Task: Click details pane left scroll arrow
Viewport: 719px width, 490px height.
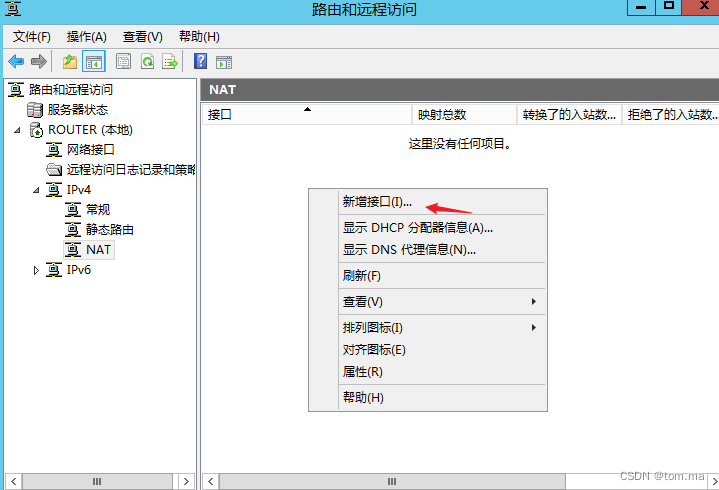Action: tap(210, 482)
